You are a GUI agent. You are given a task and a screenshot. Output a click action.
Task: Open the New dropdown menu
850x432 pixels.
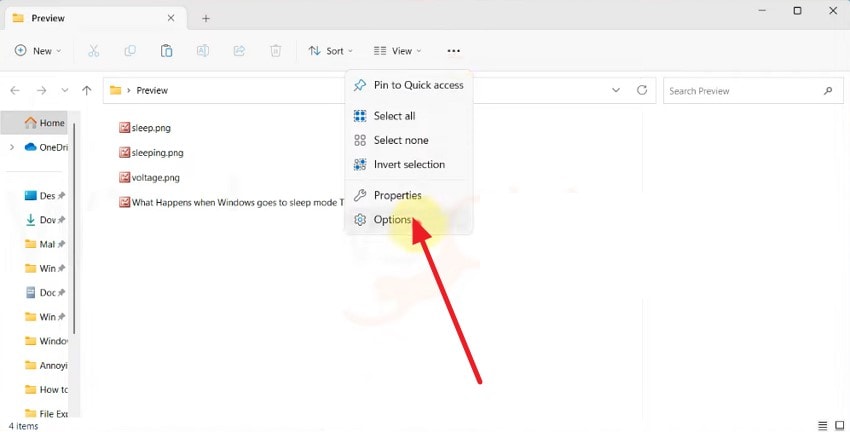pyautogui.click(x=38, y=51)
